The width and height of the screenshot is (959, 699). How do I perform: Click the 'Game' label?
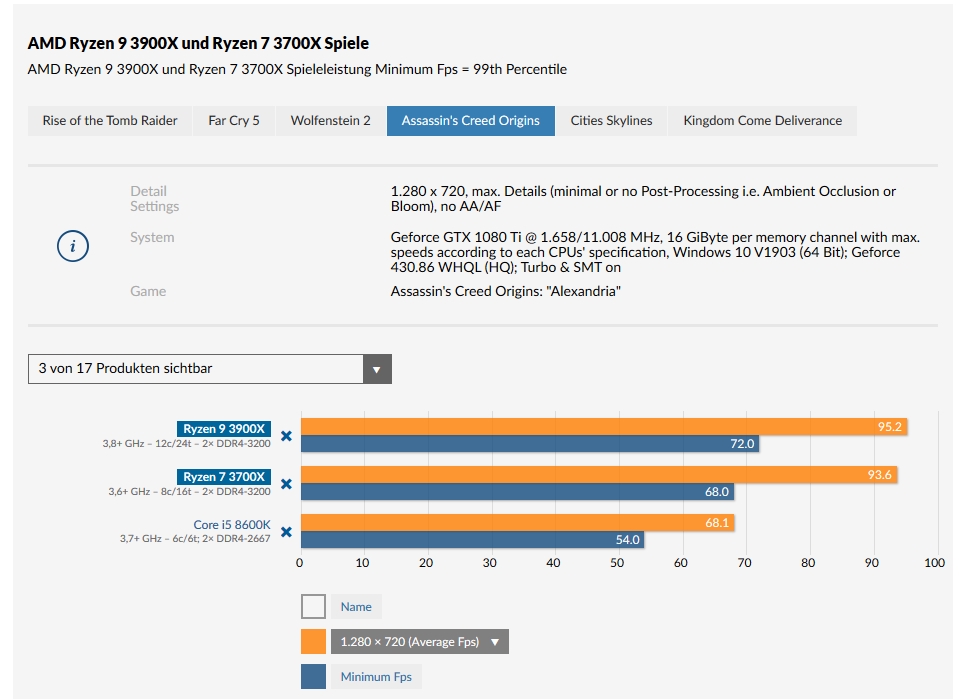tap(147, 291)
